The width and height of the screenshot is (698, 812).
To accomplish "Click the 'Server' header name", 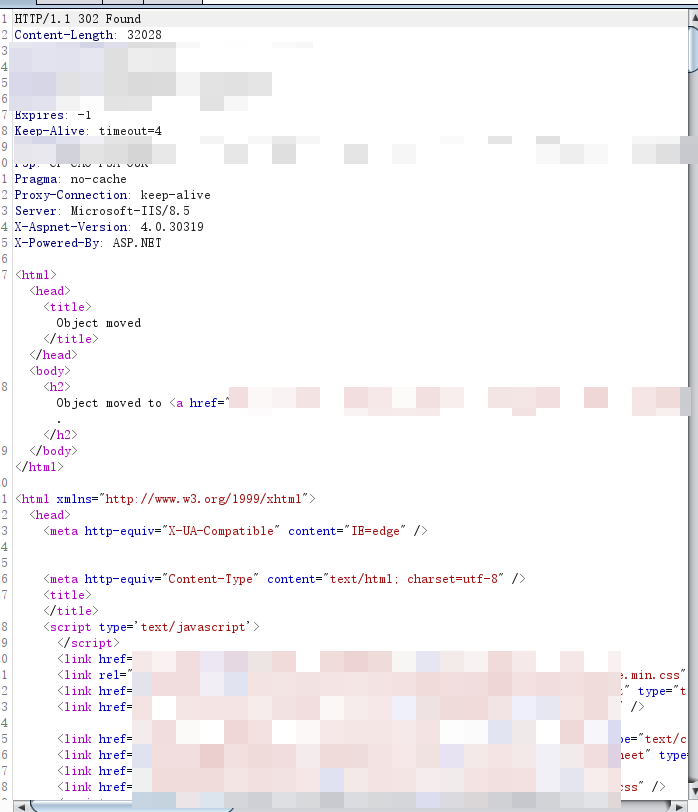I will 36,211.
